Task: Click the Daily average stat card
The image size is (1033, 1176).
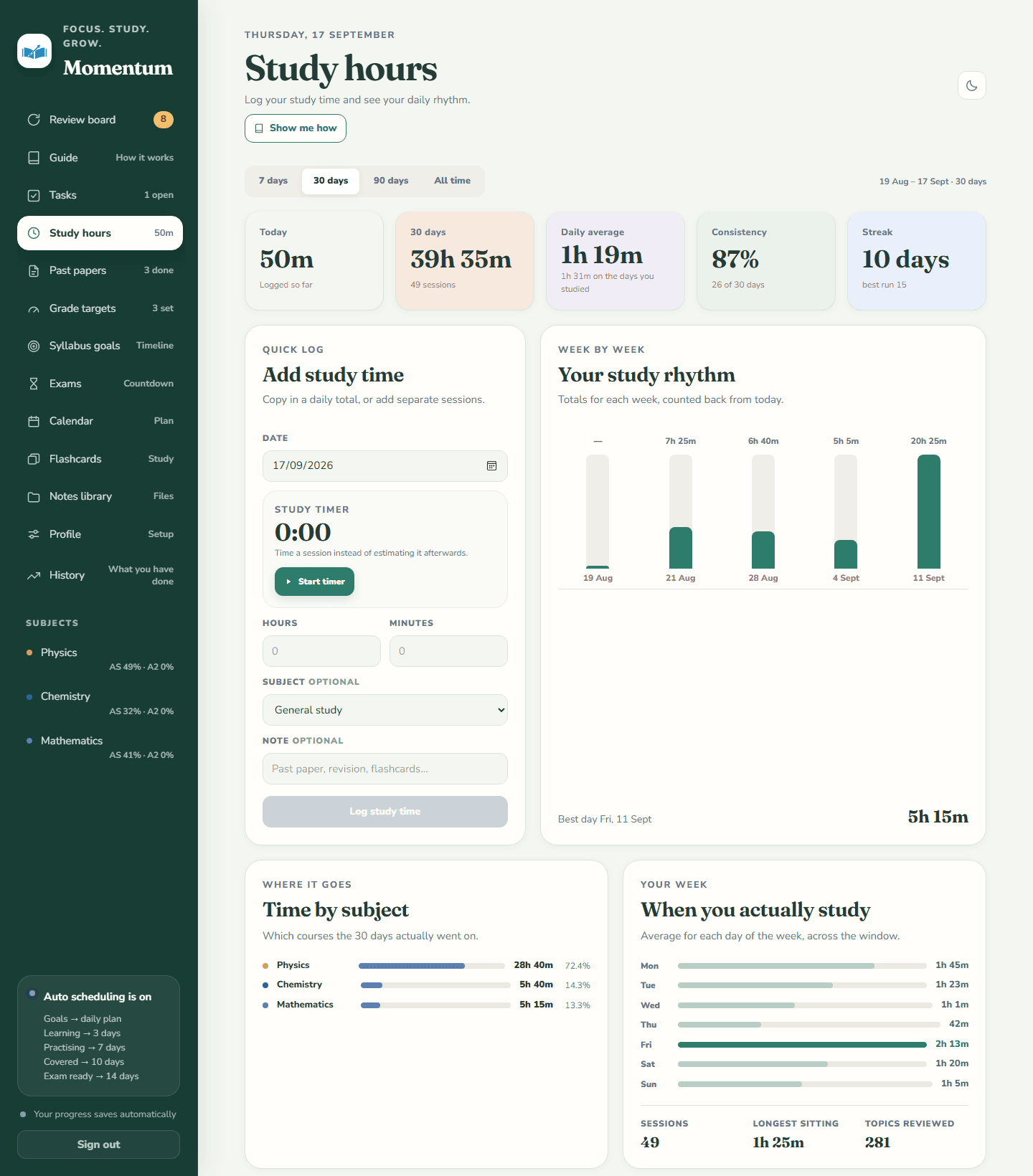Action: (x=615, y=261)
